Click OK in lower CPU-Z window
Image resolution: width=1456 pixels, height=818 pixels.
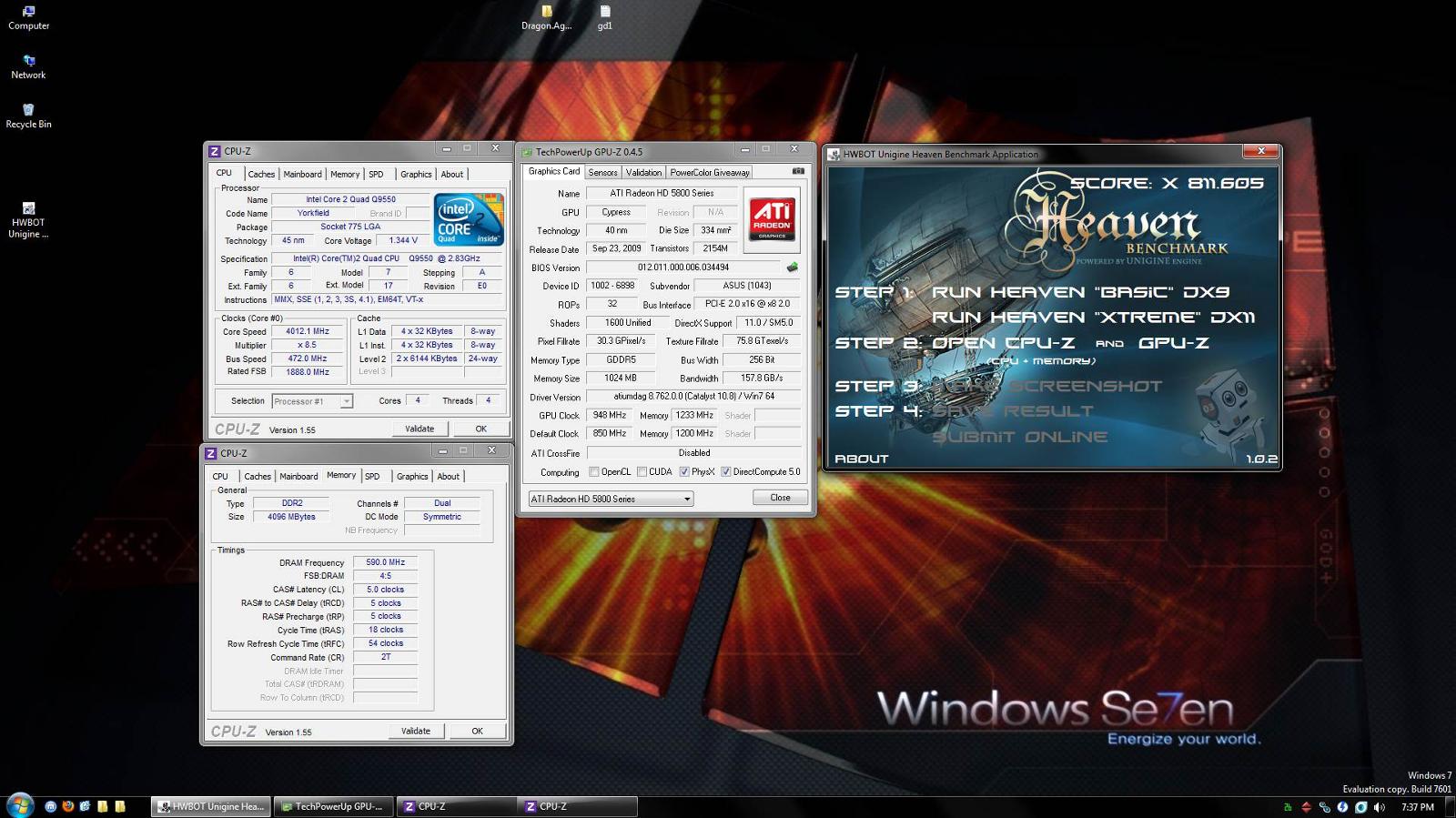[477, 731]
